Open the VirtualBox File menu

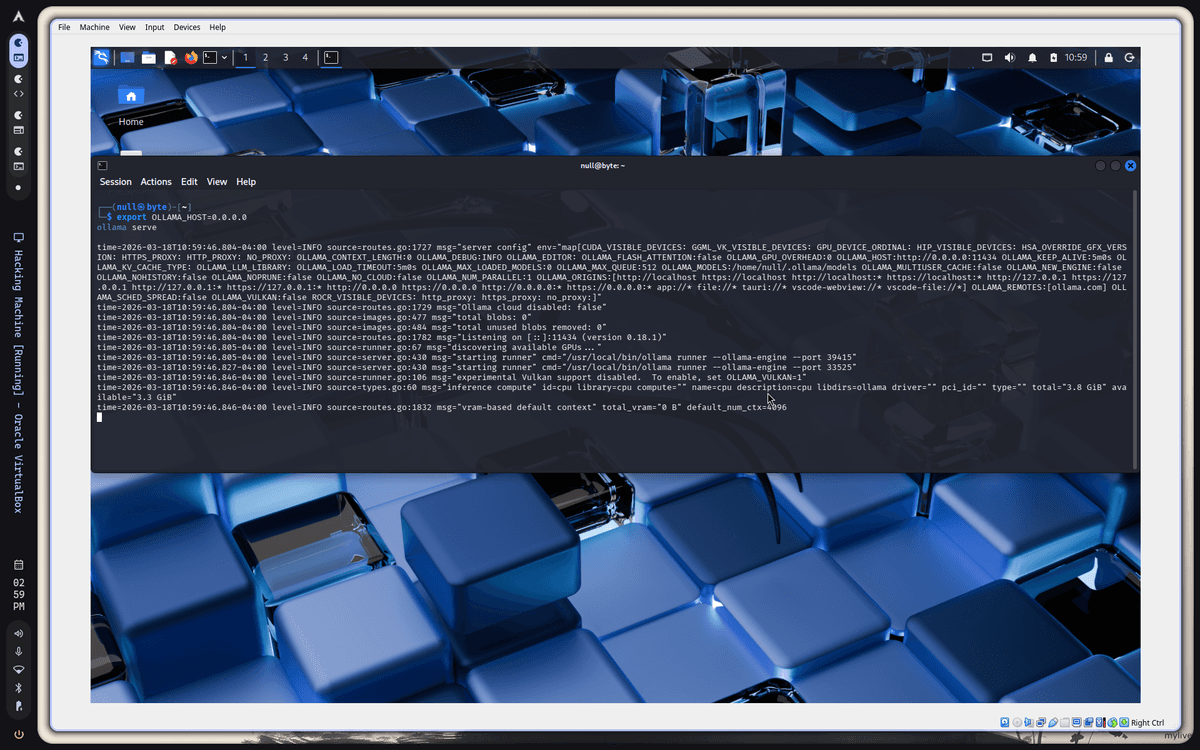click(x=64, y=27)
